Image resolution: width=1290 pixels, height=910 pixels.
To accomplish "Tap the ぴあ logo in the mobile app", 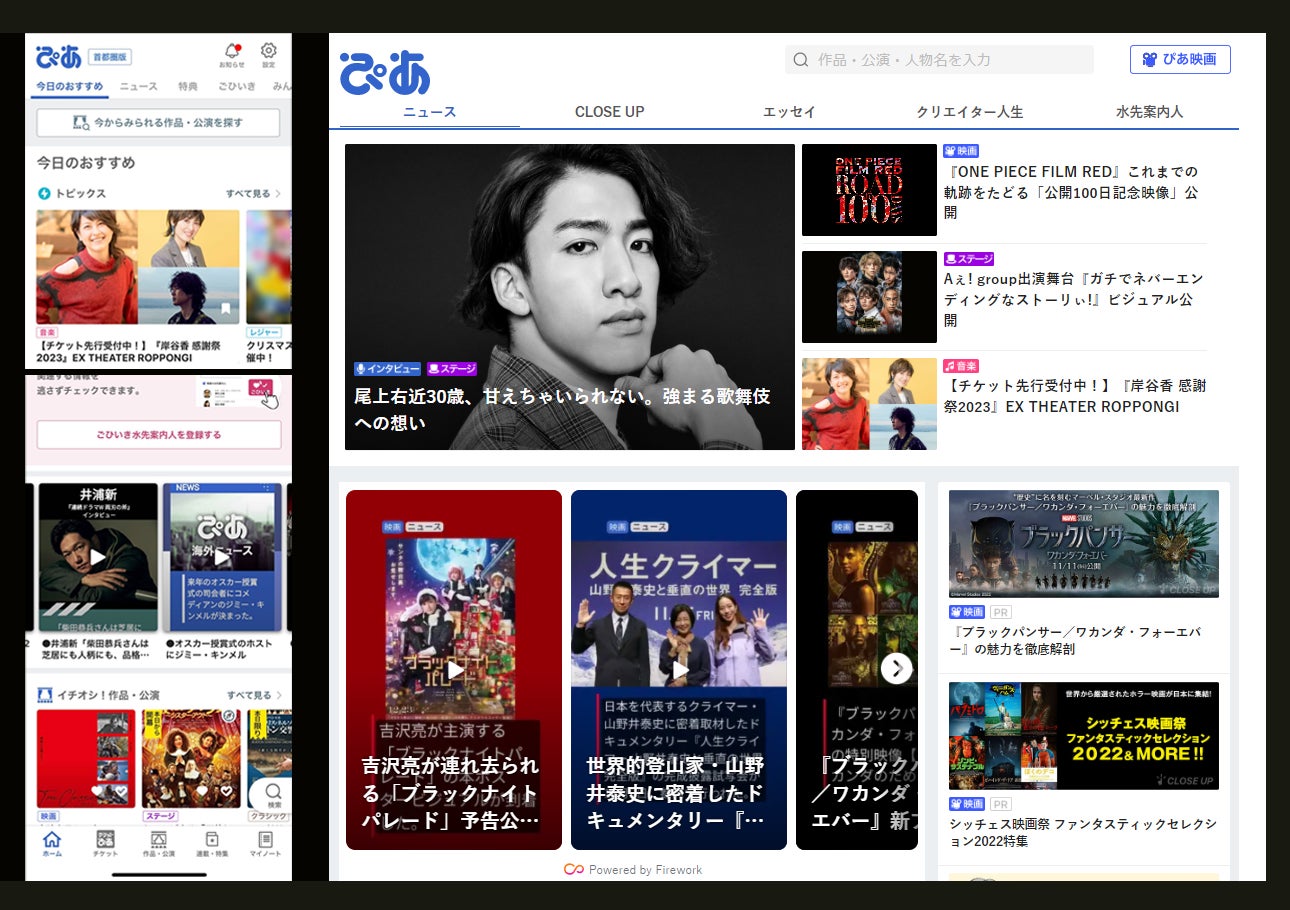I will pyautogui.click(x=58, y=56).
